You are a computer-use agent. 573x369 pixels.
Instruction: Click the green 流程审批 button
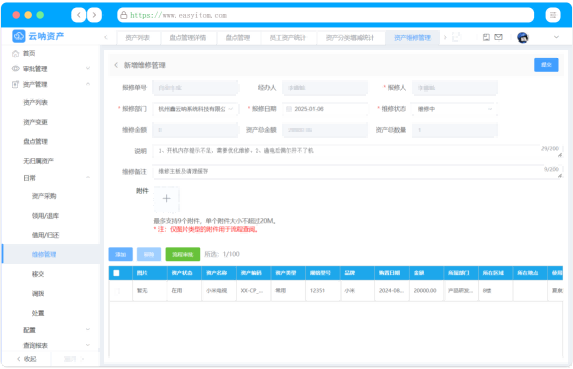183,254
